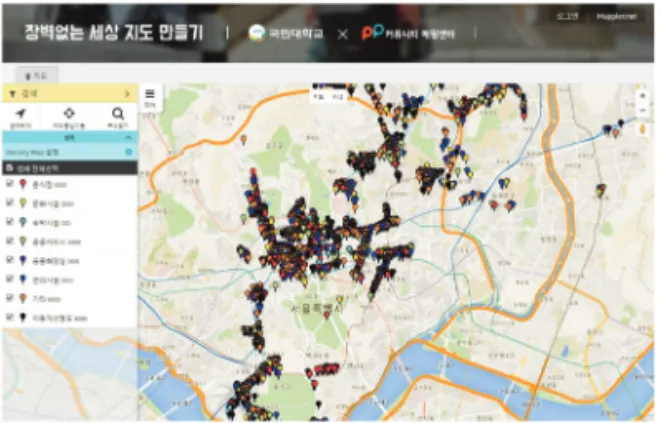Viewport: 662px width, 423px height.
Task: Click the dark navy pin icon in legend
Action: point(23,260)
